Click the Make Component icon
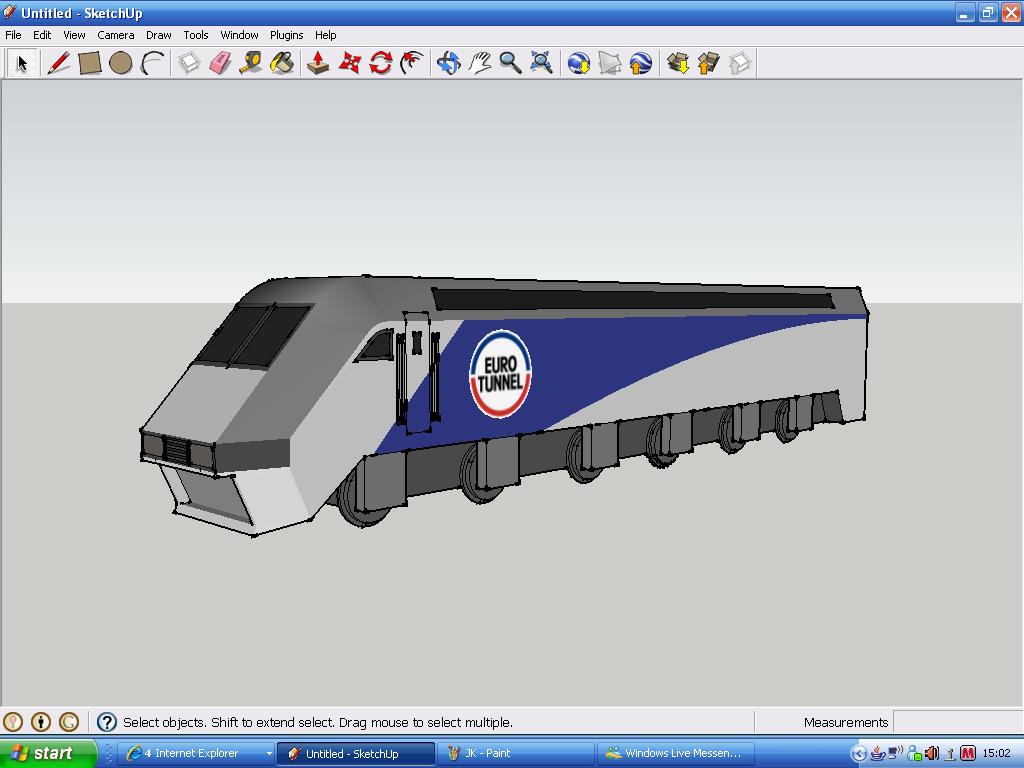 (189, 63)
